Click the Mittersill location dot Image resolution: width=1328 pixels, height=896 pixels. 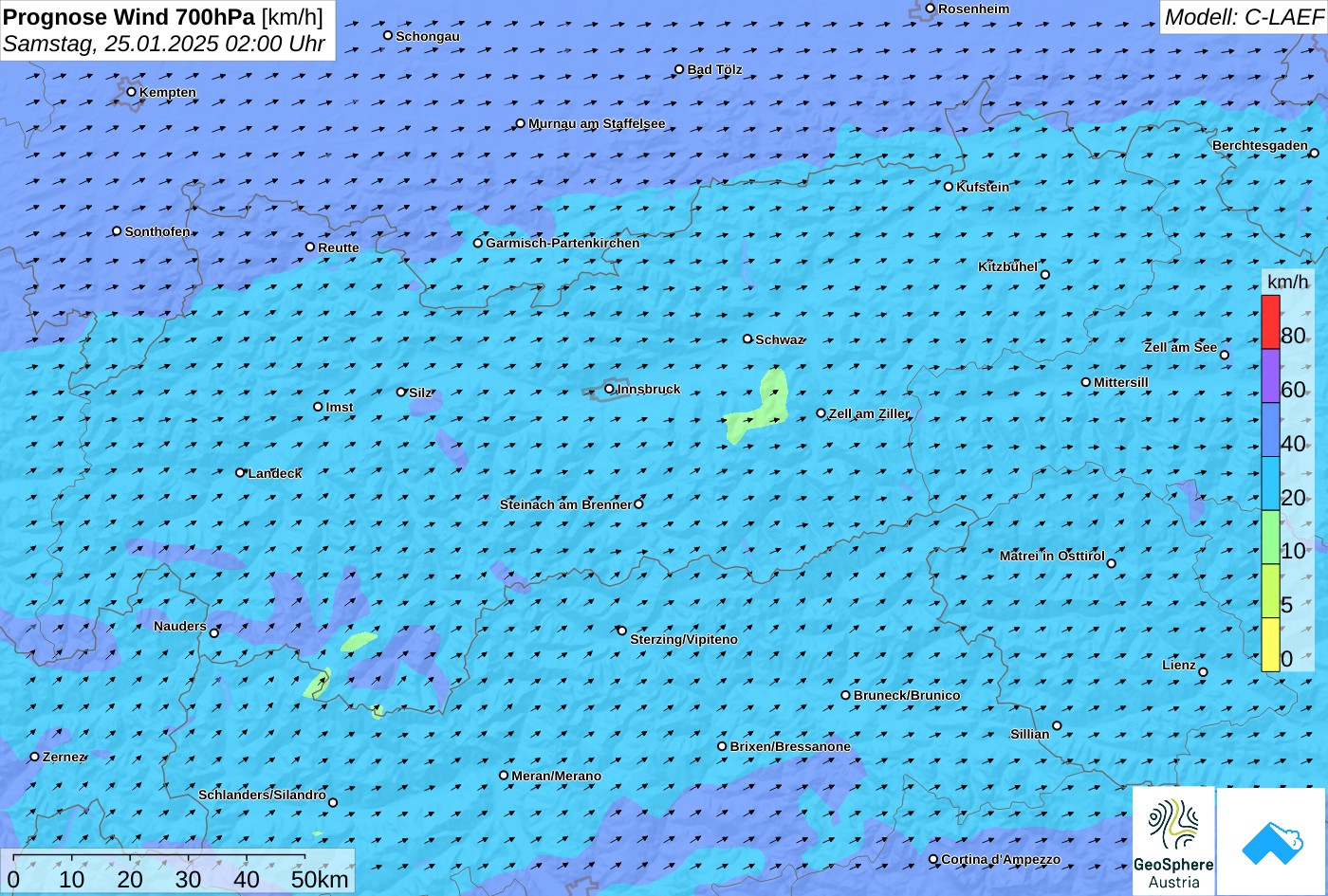click(1086, 382)
